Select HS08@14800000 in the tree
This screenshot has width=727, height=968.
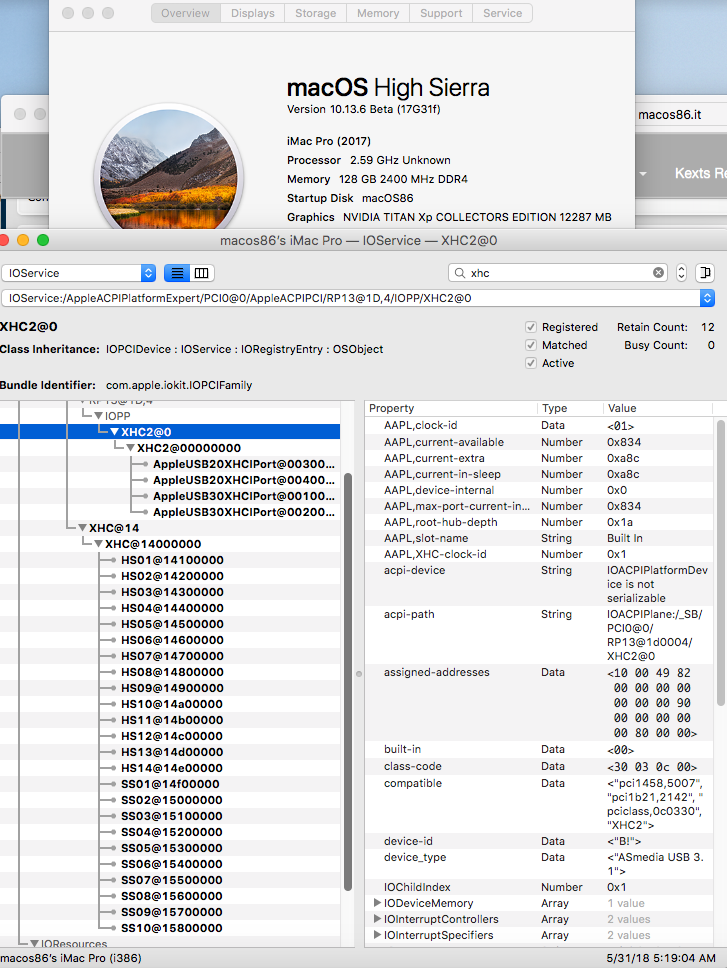(x=172, y=672)
